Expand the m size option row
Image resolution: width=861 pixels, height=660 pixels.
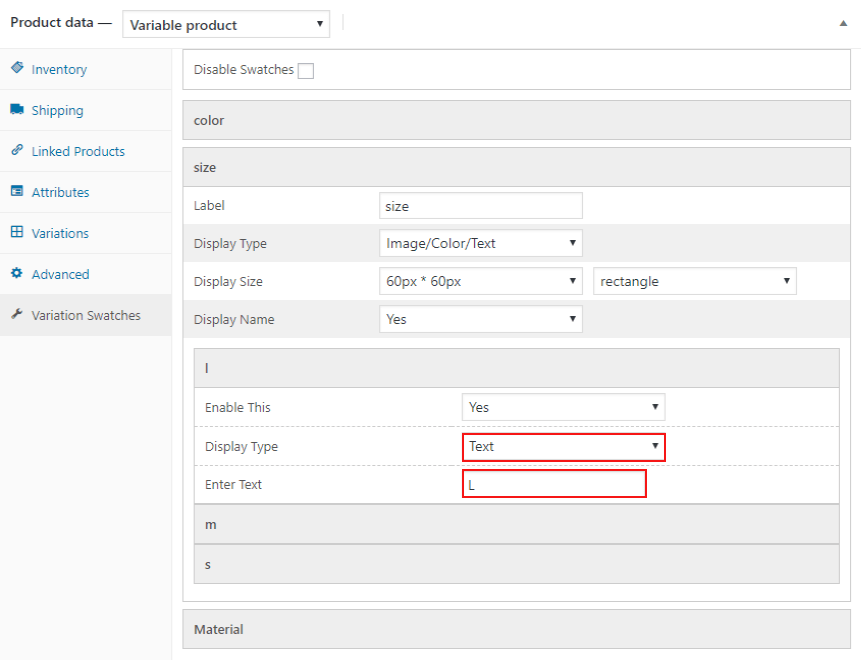(x=516, y=524)
